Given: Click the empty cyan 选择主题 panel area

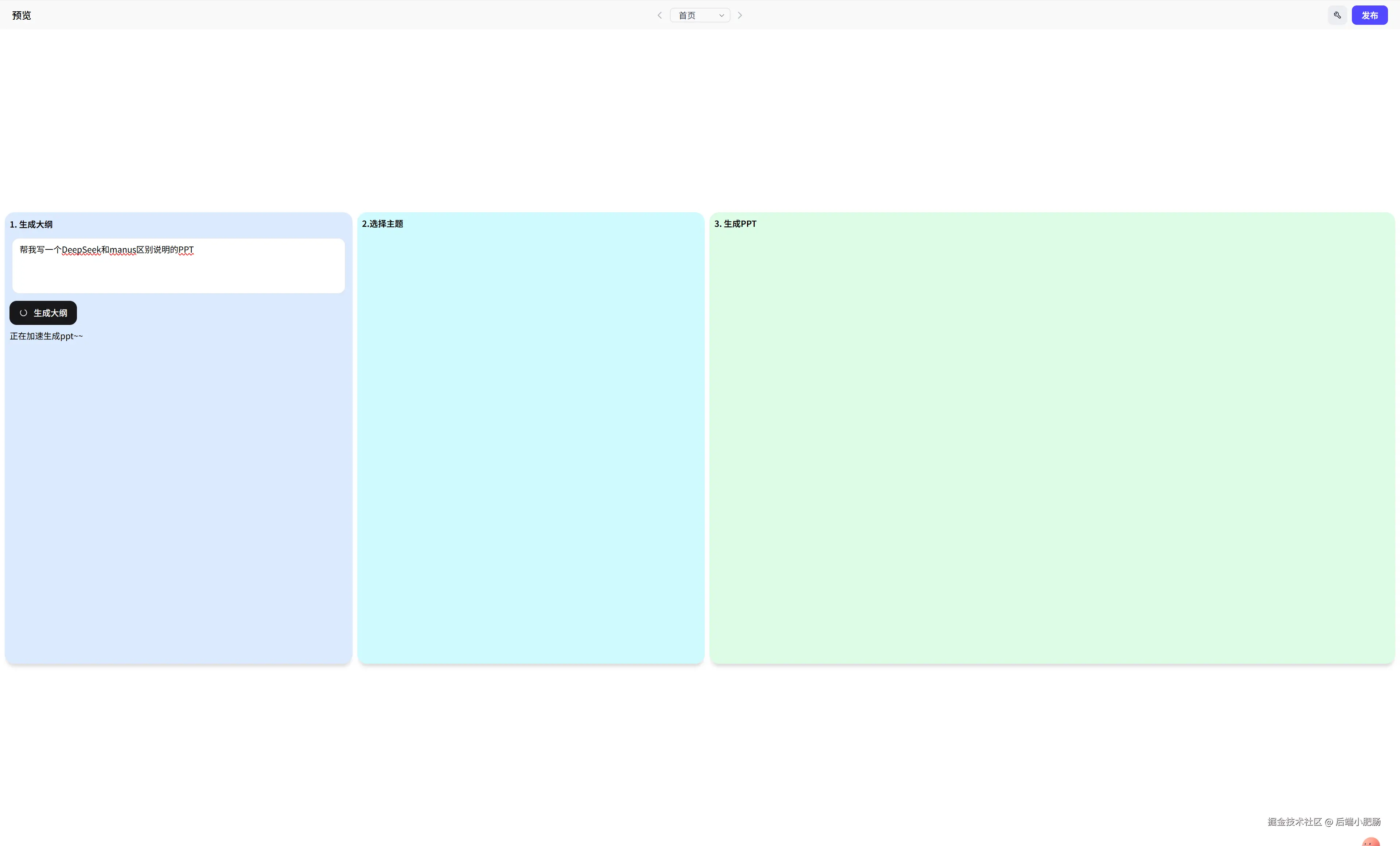Looking at the screenshot, I should point(531,443).
